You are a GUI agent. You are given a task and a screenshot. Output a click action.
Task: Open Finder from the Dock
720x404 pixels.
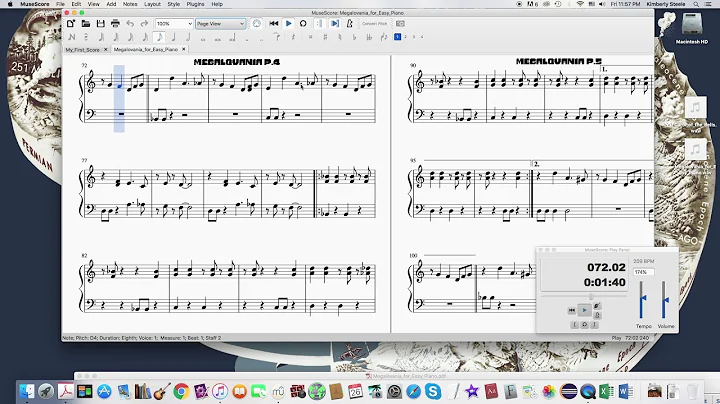point(27,391)
